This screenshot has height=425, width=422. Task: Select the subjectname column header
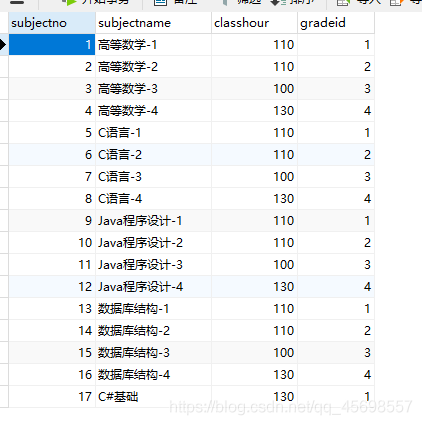(153, 23)
